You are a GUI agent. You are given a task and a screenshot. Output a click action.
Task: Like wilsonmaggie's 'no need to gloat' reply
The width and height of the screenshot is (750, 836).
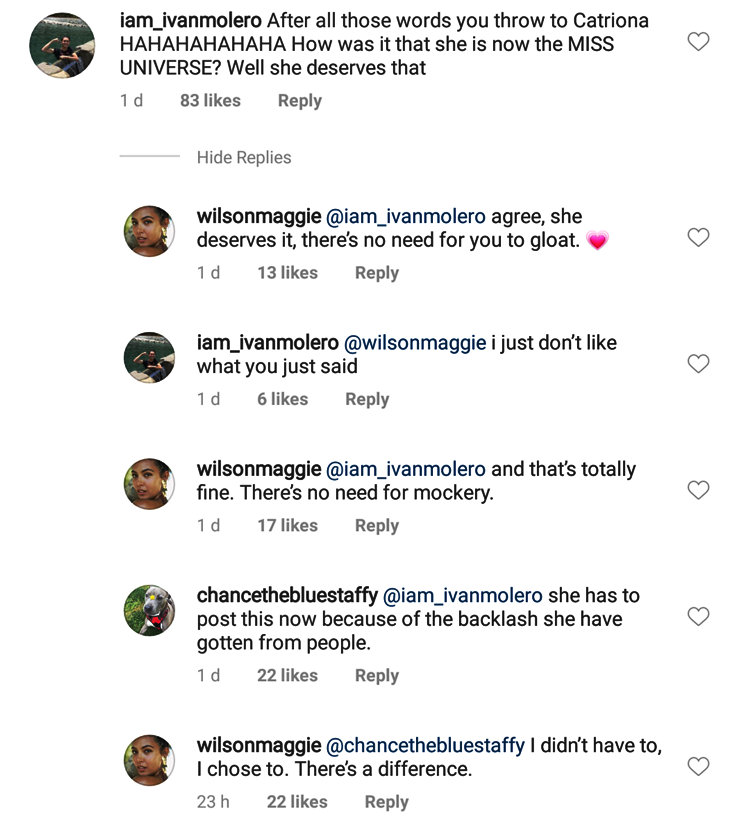(699, 238)
